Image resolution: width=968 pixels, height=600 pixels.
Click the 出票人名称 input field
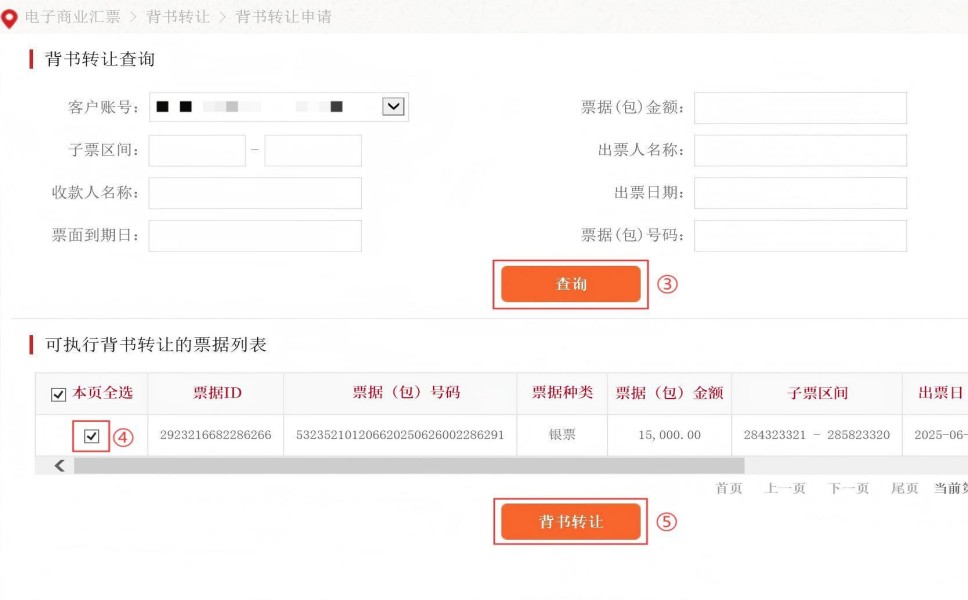tap(800, 151)
